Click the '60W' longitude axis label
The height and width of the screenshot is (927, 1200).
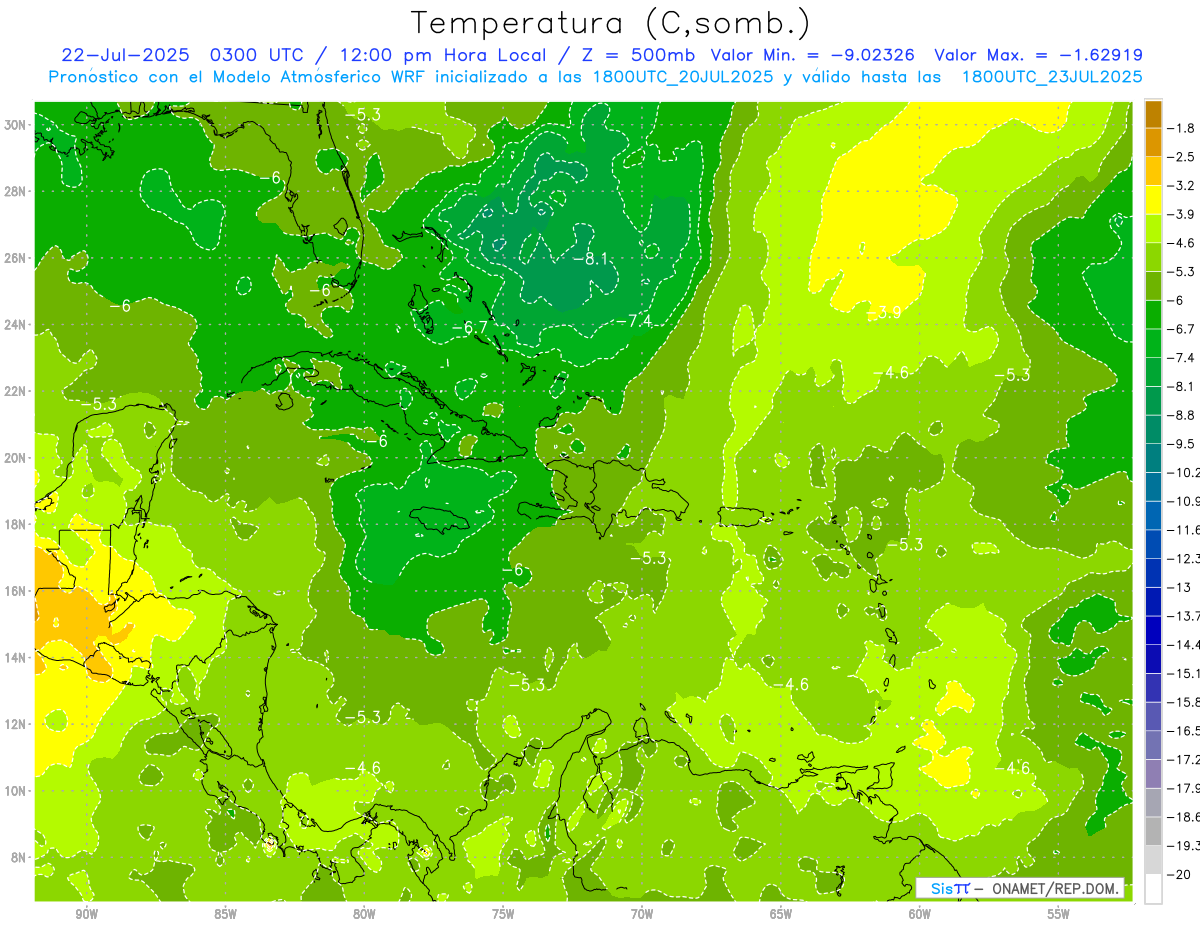click(x=920, y=915)
